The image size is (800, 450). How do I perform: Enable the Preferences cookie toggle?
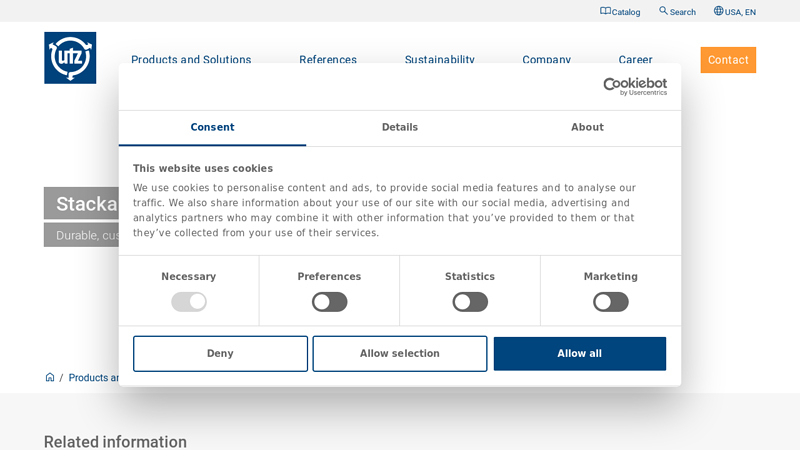[329, 302]
